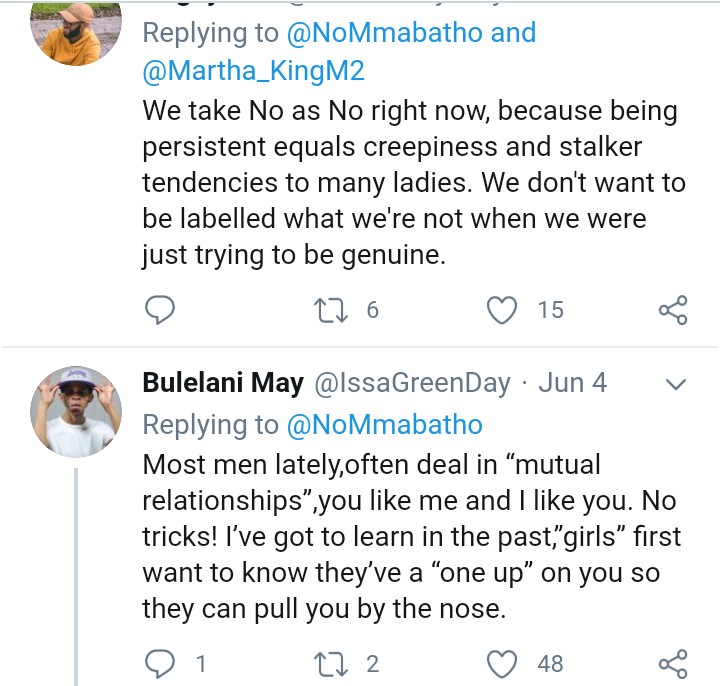Share the tweet about persistence and creepiness
This screenshot has height=686, width=720.
(x=673, y=310)
